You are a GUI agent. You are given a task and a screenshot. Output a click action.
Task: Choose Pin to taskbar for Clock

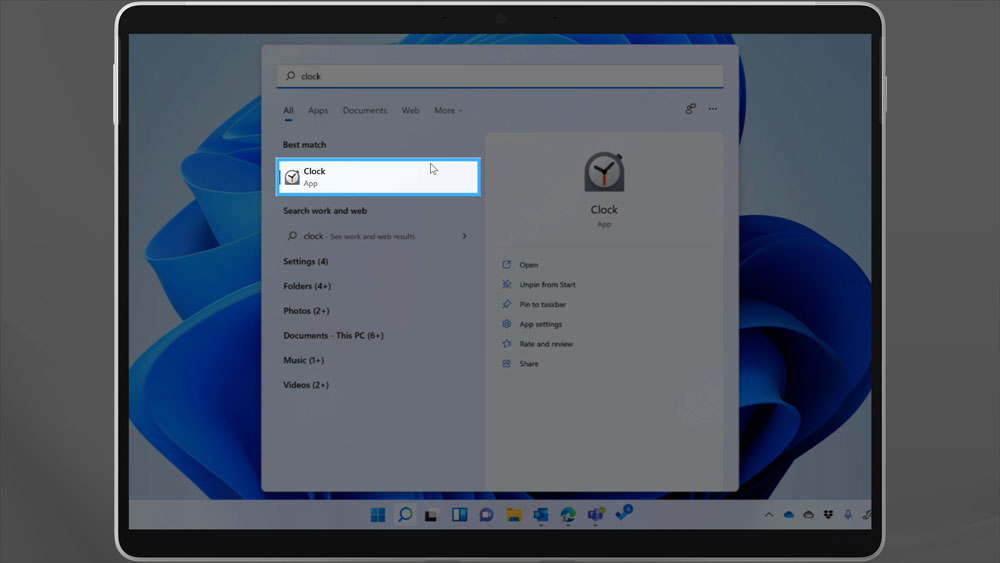tap(542, 304)
